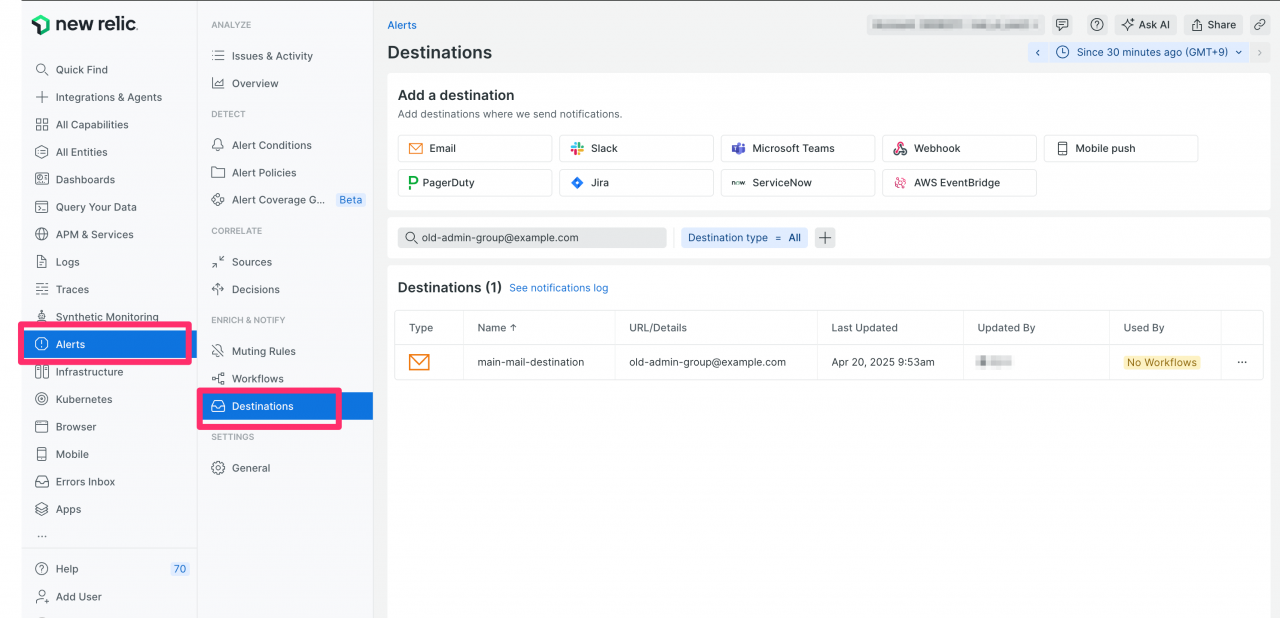Click the Alert Conditions bell icon

(x=218, y=145)
